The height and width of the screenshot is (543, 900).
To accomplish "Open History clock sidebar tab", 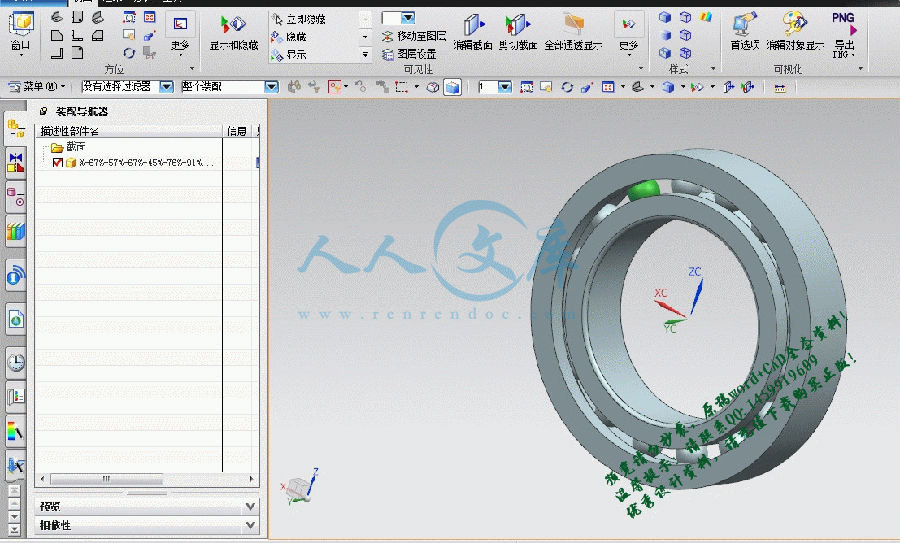I will click(x=15, y=362).
